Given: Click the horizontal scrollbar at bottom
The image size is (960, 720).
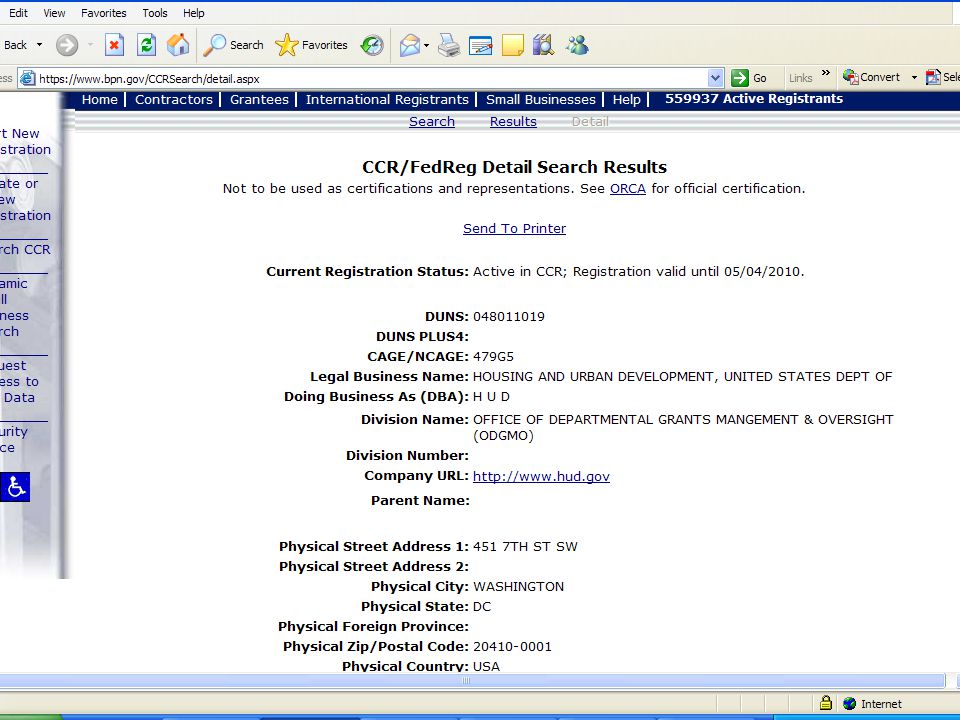Looking at the screenshot, I should [471, 680].
